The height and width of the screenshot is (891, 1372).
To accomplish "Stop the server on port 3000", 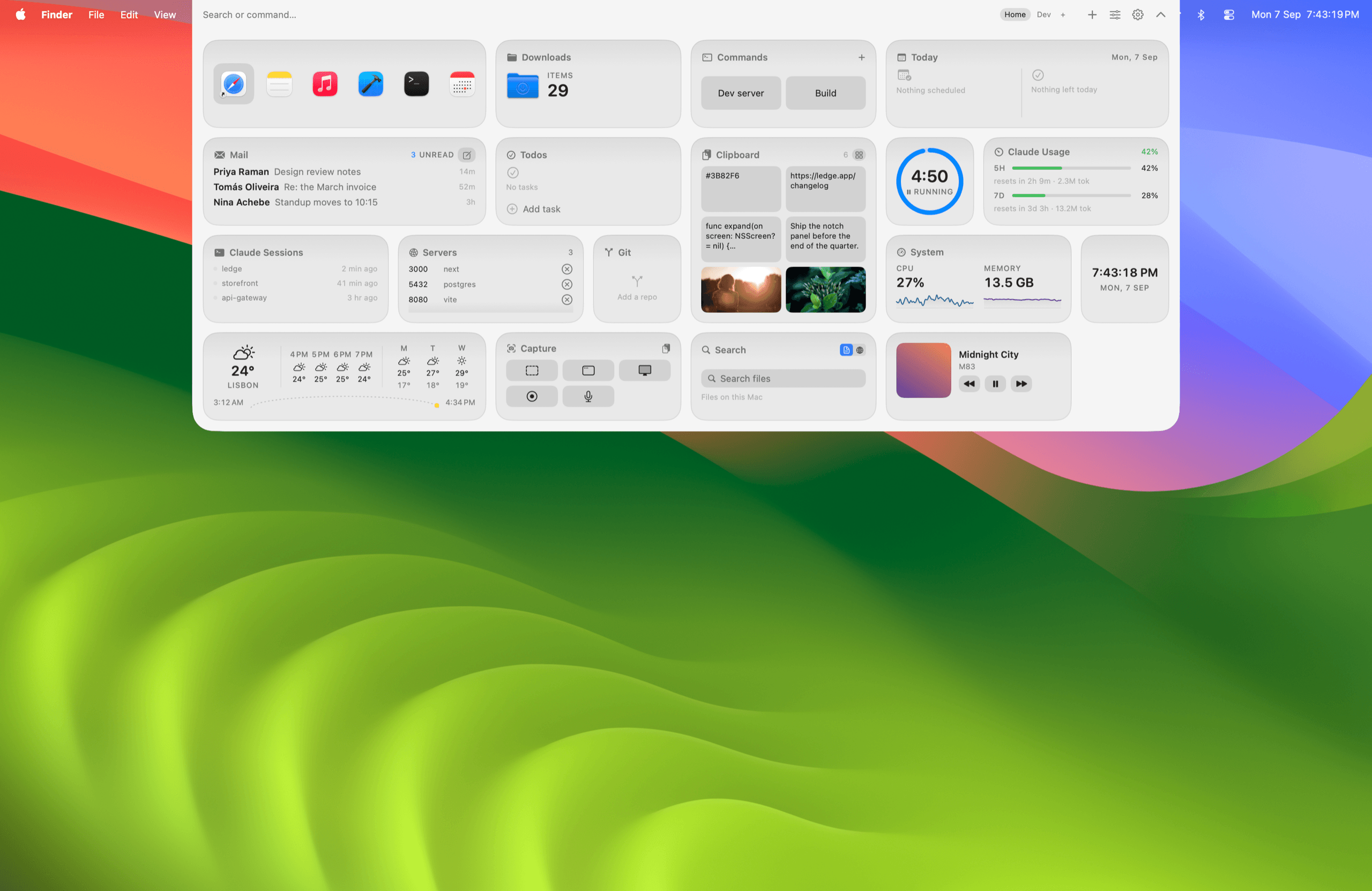I will [567, 269].
